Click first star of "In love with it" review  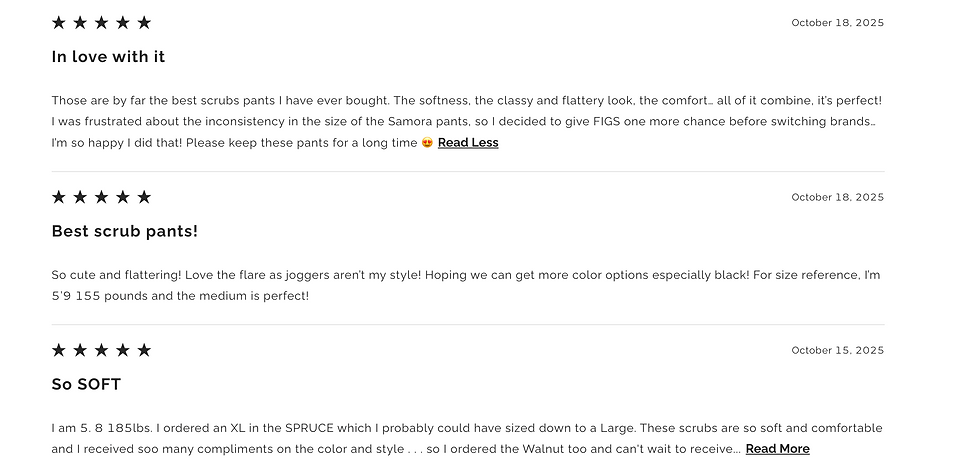pyautogui.click(x=59, y=22)
